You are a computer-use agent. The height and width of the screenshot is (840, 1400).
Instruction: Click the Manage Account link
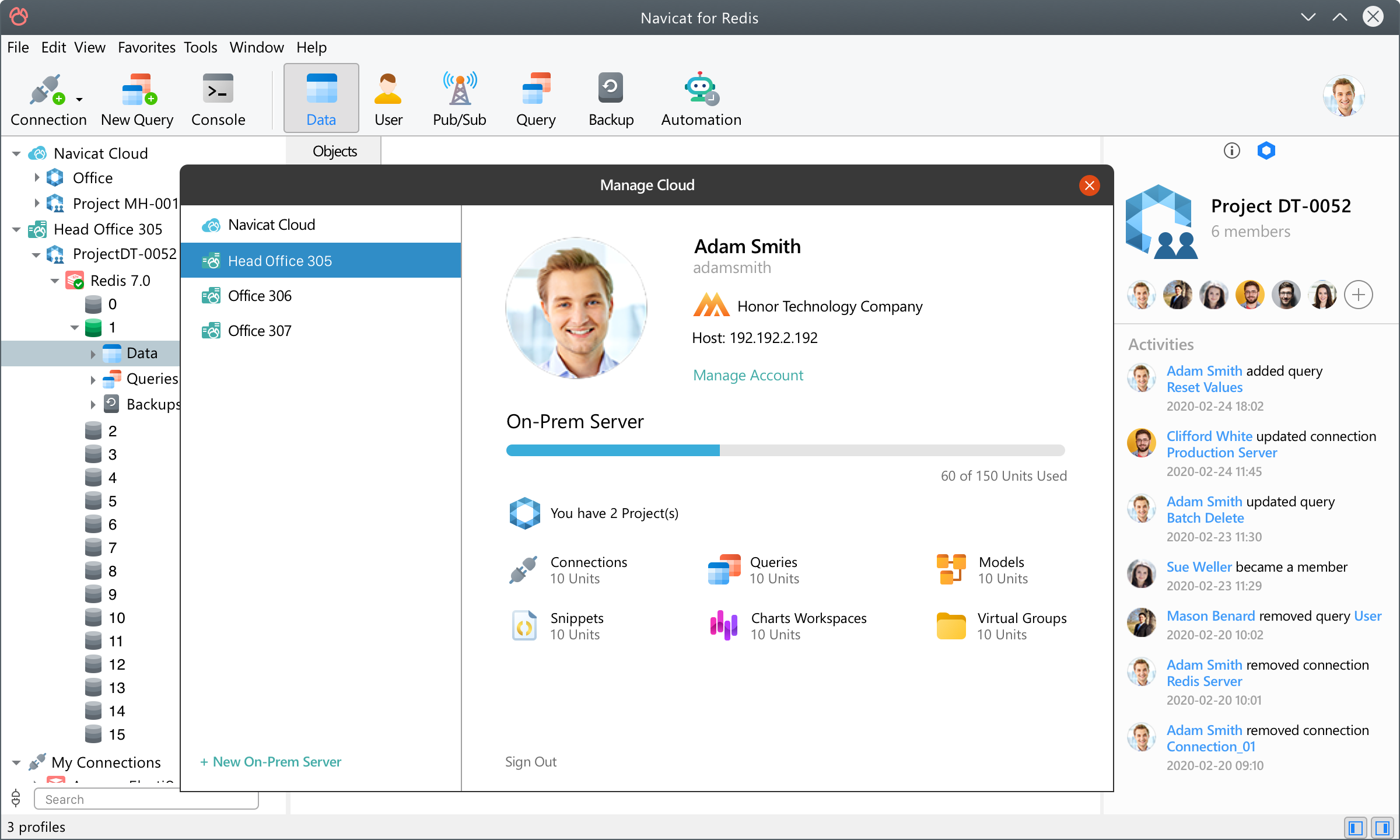click(748, 375)
